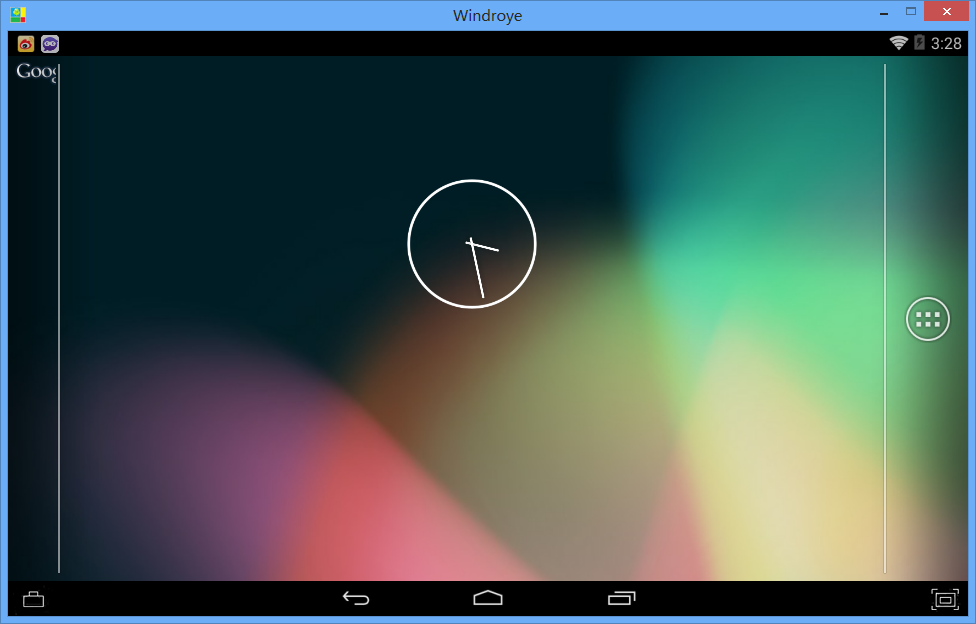Tap the Wi-Fi signal status icon
The width and height of the screenshot is (976, 624).
click(x=898, y=43)
